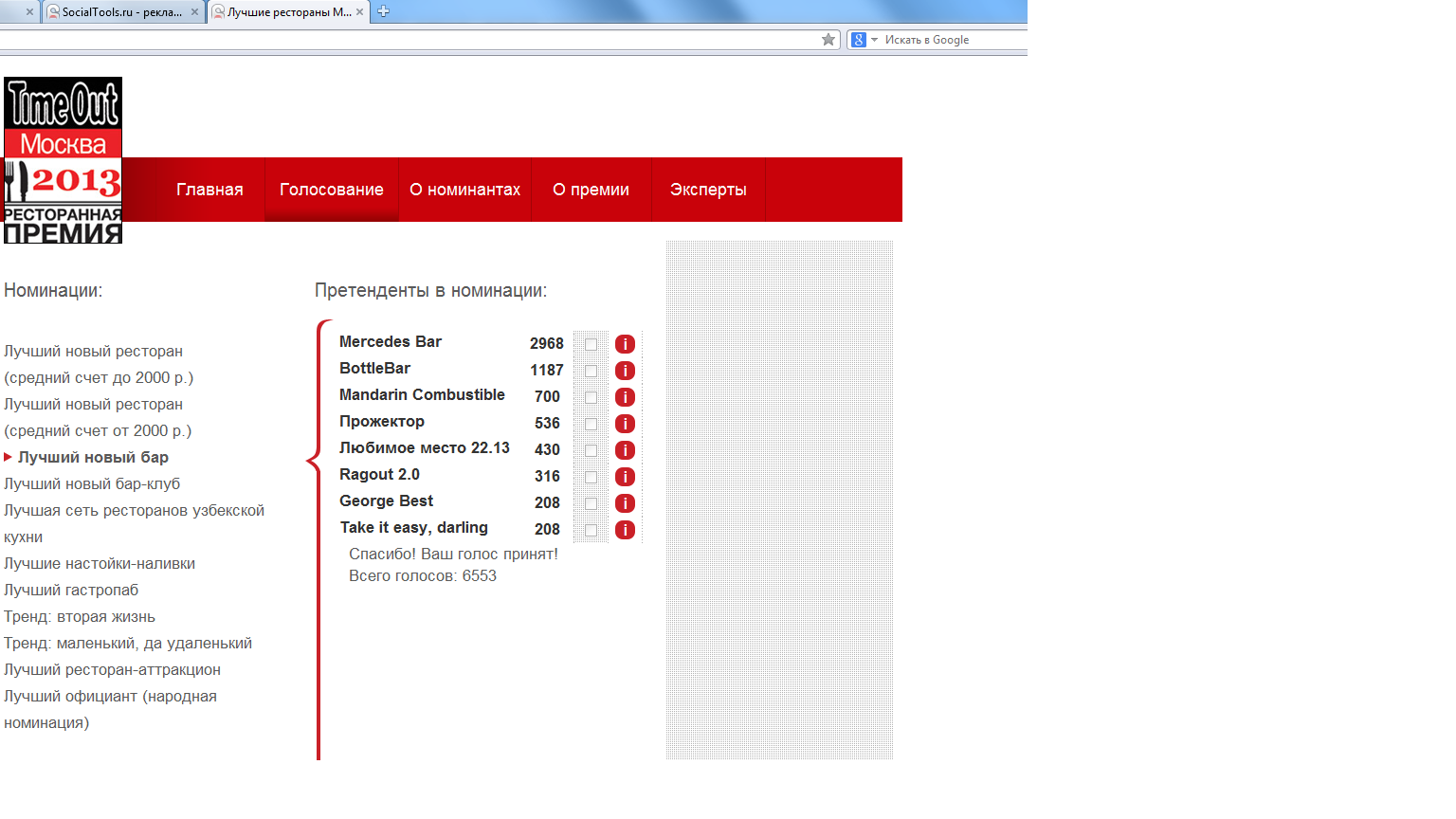Tick the checkbox for Take it easy, darling

pos(591,530)
